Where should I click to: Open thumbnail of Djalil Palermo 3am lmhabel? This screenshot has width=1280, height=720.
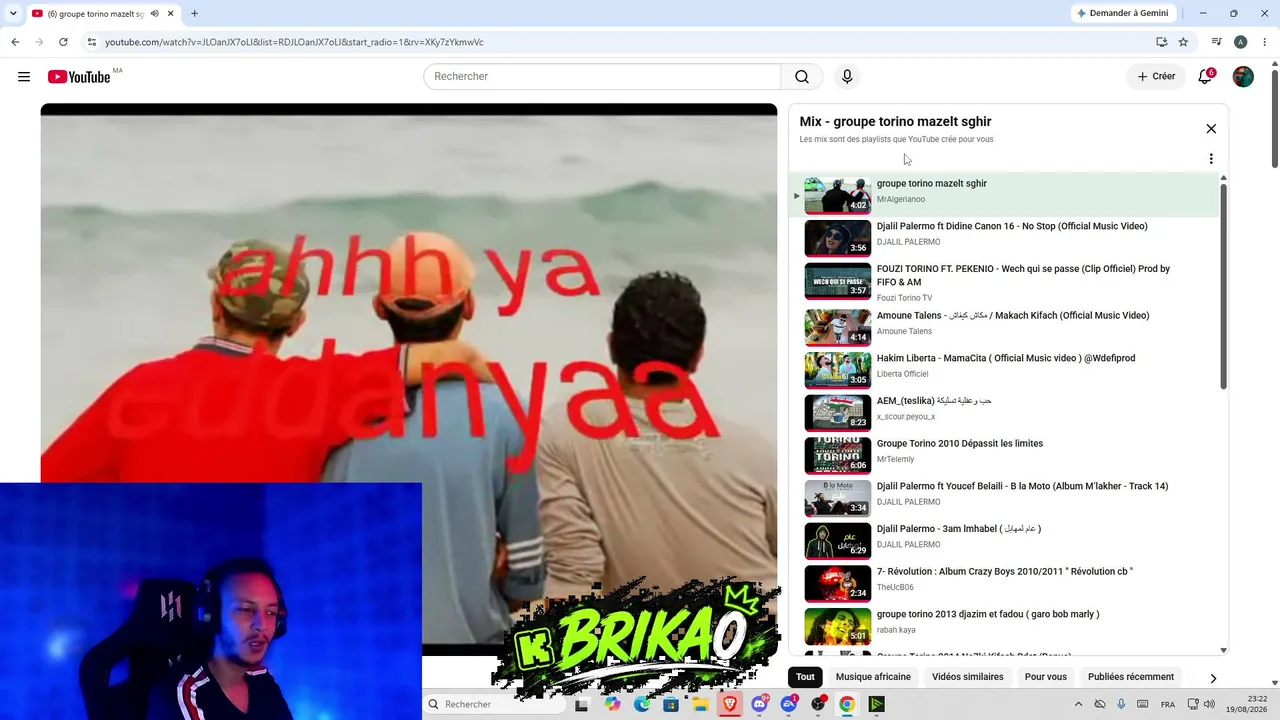coord(838,541)
